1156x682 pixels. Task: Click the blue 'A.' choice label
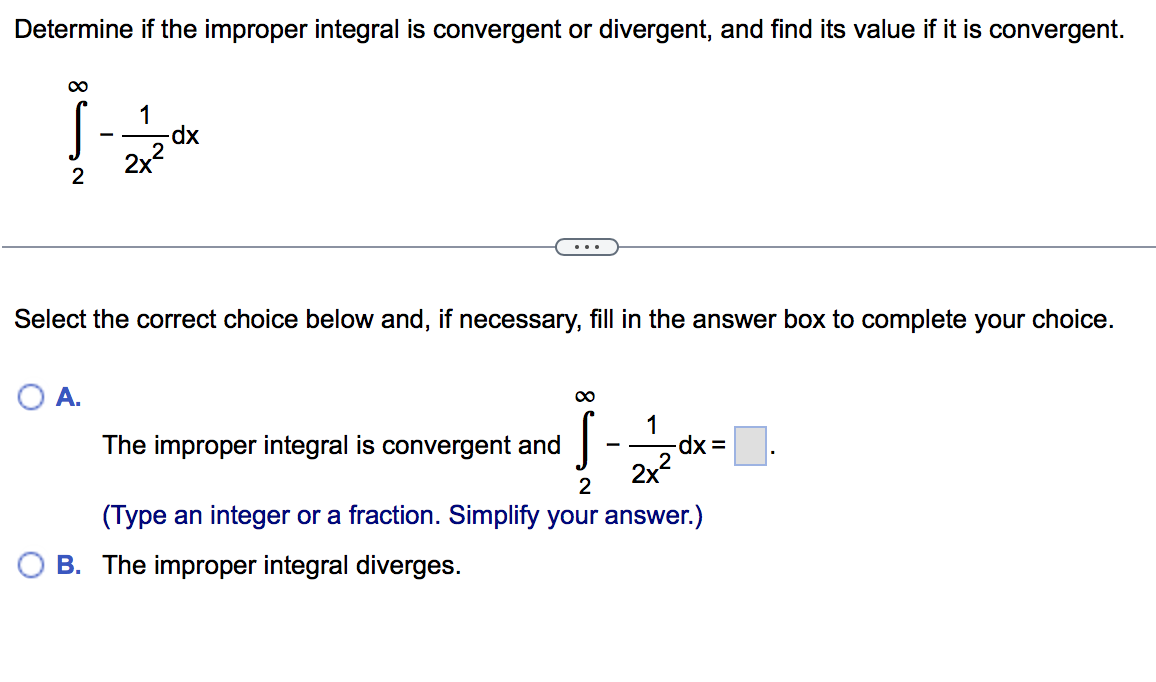[x=62, y=397]
